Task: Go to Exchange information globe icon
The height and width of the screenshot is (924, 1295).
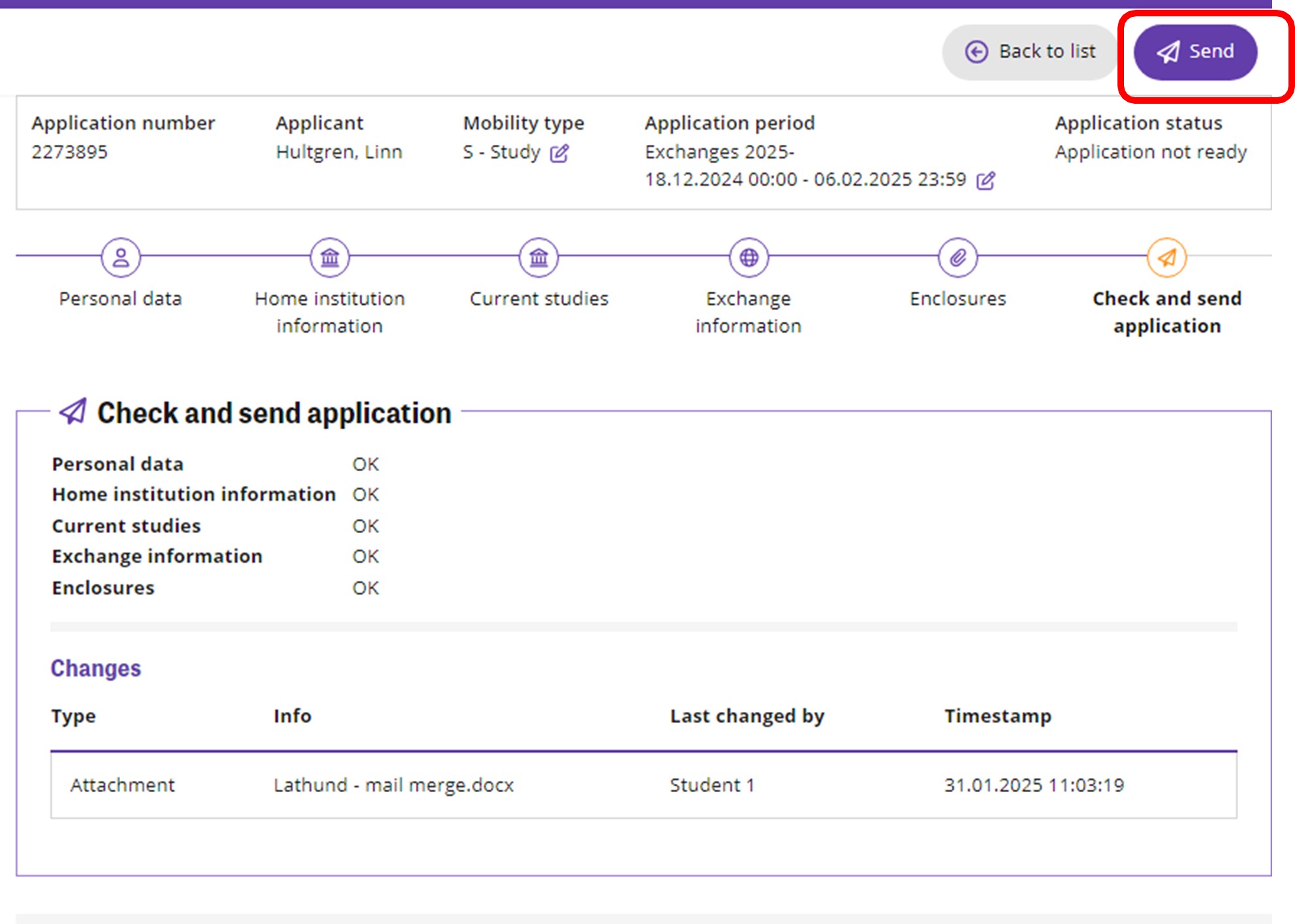Action: [749, 257]
